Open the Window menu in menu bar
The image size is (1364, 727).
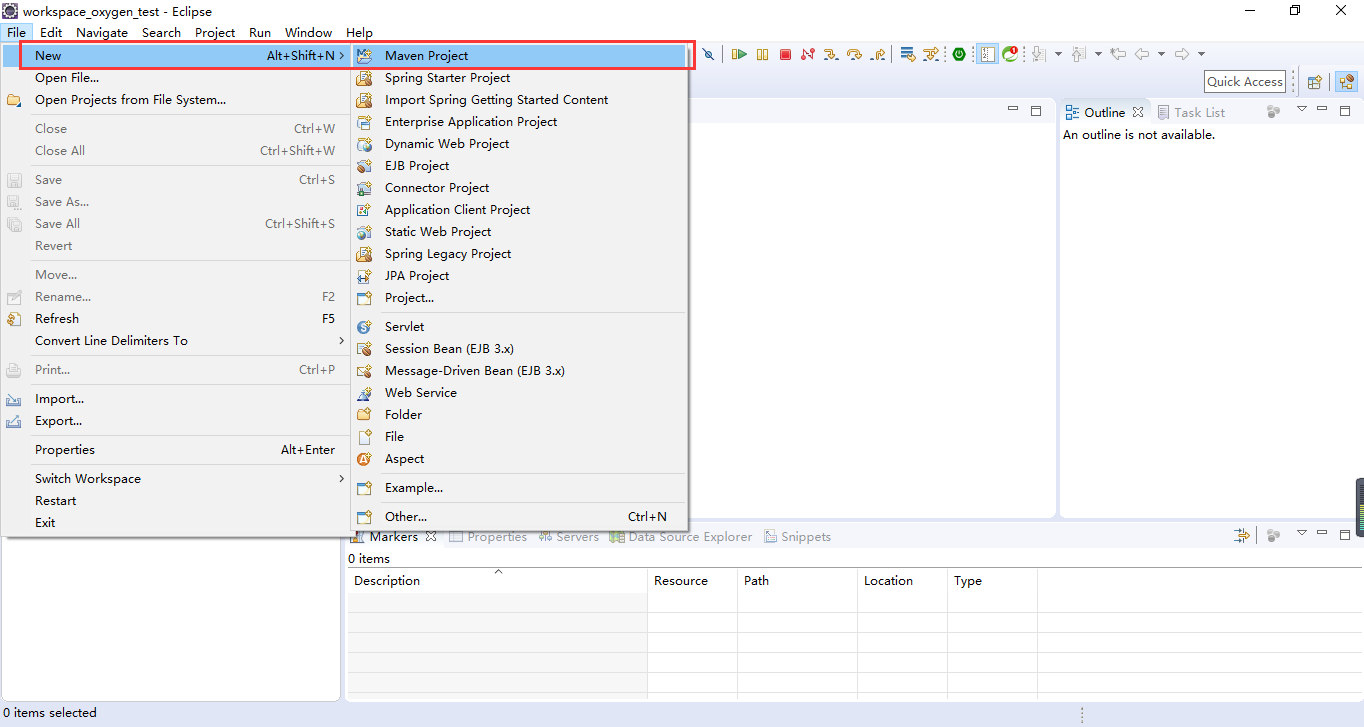pos(308,32)
